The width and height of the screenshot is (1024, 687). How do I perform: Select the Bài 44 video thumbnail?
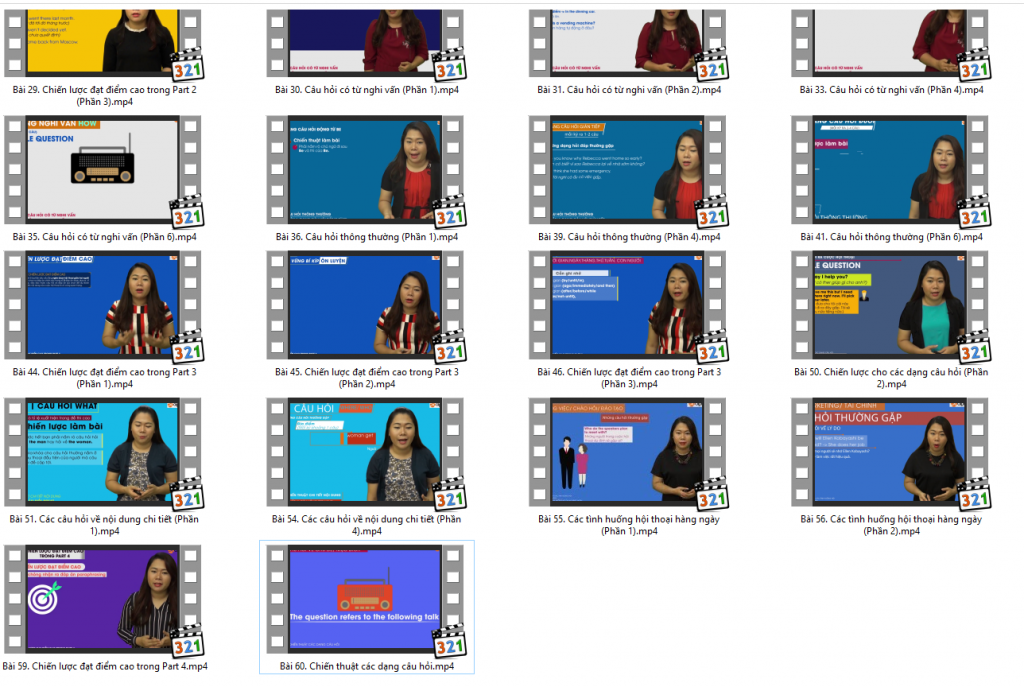103,304
